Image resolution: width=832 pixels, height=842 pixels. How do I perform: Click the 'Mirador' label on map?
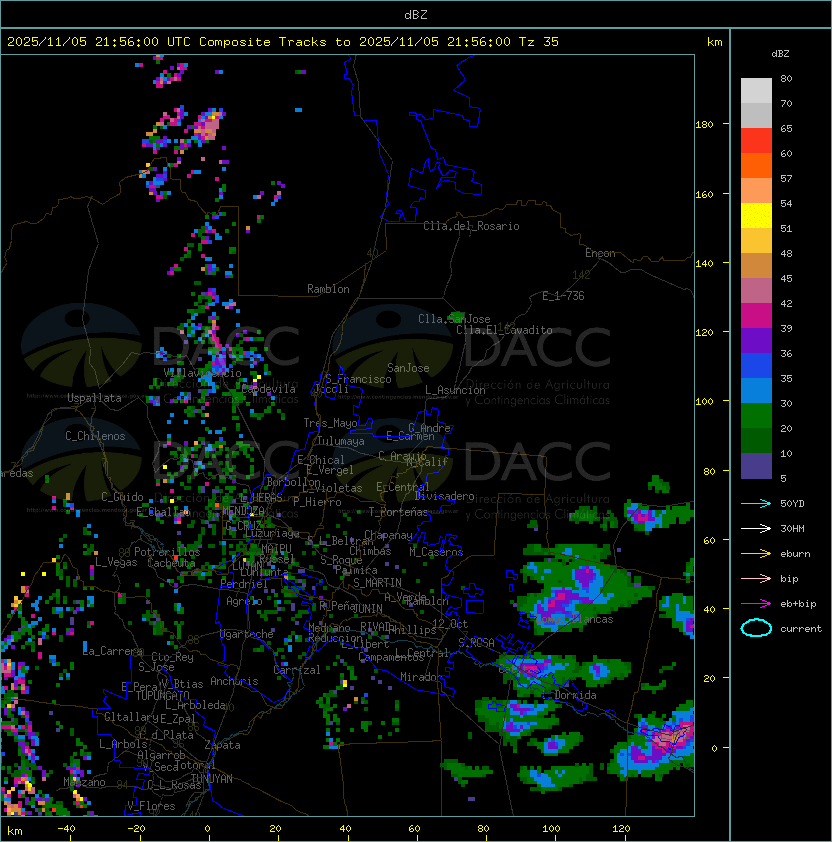422,677
